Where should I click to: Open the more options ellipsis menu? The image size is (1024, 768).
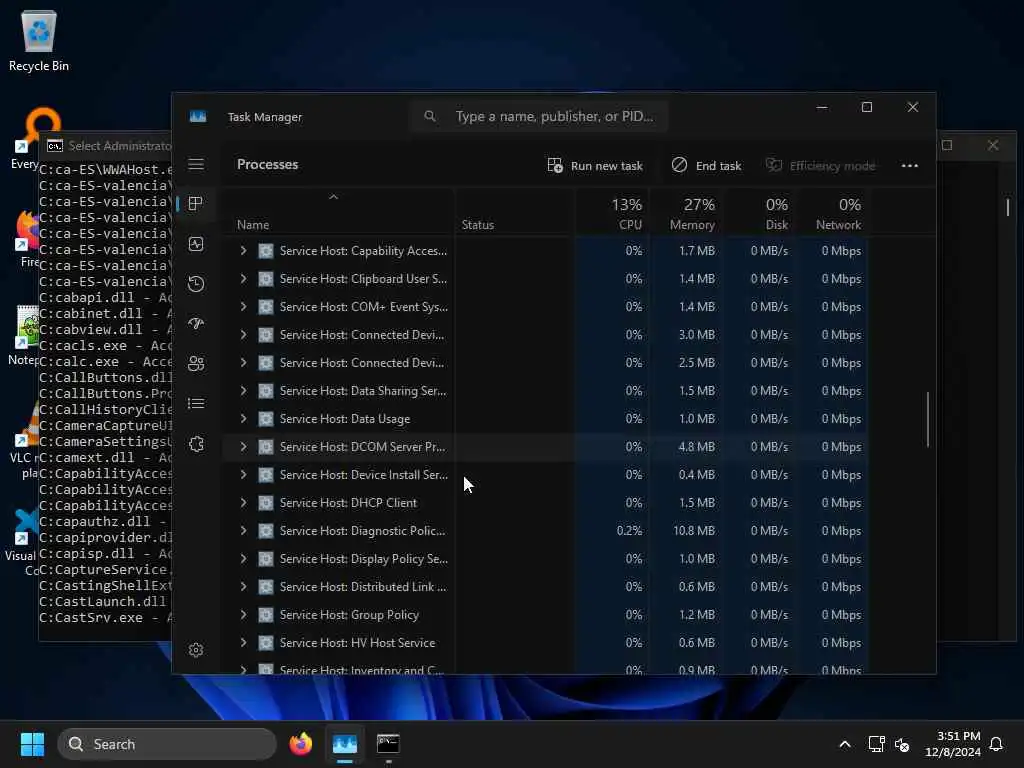[x=910, y=165]
